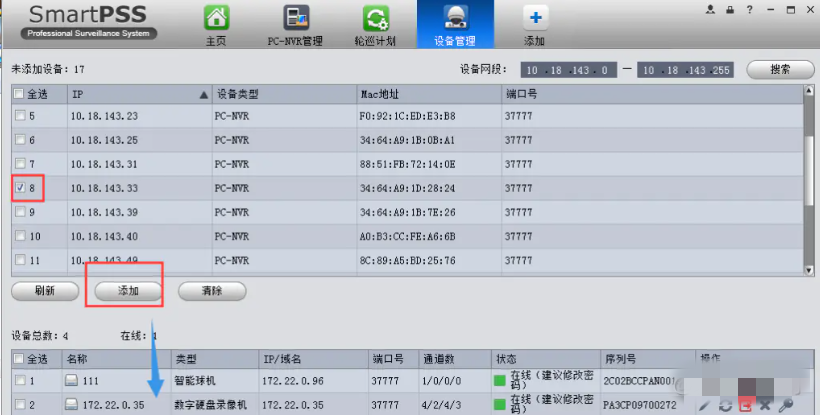The height and width of the screenshot is (415, 820).
Task: Click 添加 button to add selected device
Action: tap(128, 291)
